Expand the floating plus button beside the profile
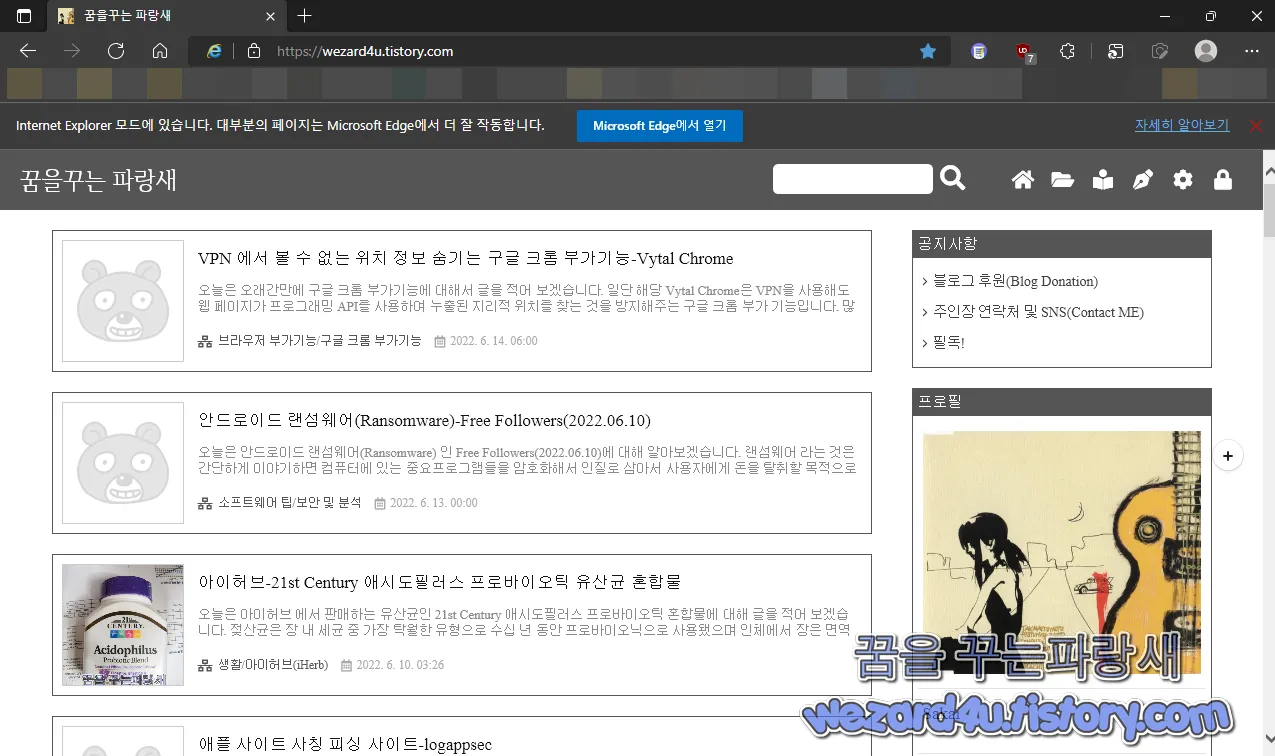The width and height of the screenshot is (1275, 756). click(1228, 455)
